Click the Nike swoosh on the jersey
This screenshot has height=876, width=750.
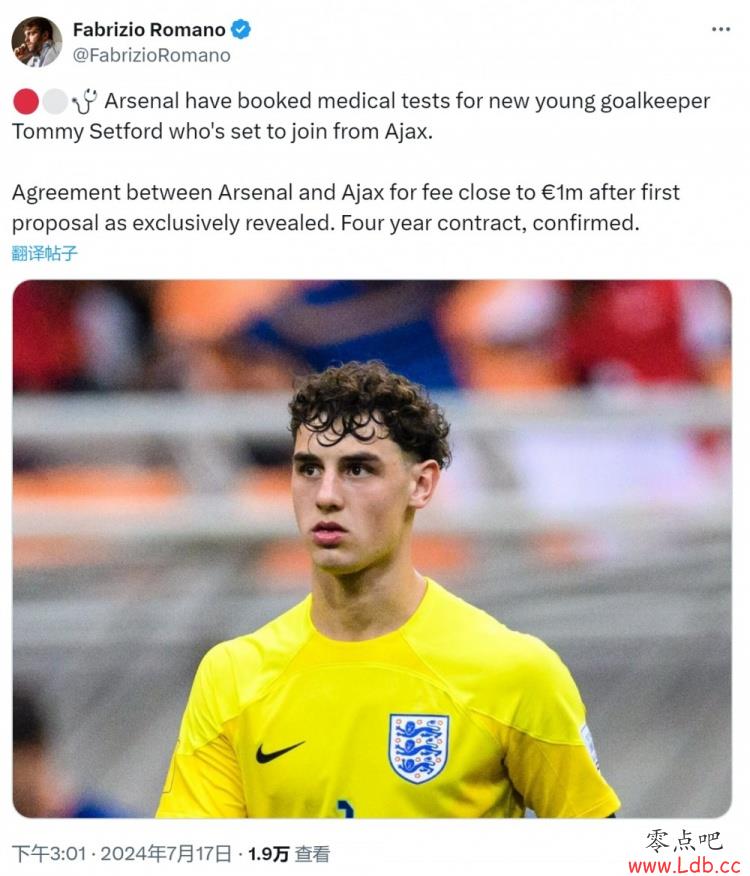(280, 751)
